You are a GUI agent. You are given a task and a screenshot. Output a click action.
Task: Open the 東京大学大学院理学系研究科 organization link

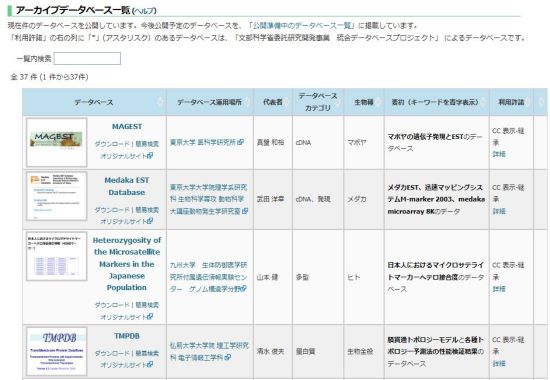(x=208, y=199)
